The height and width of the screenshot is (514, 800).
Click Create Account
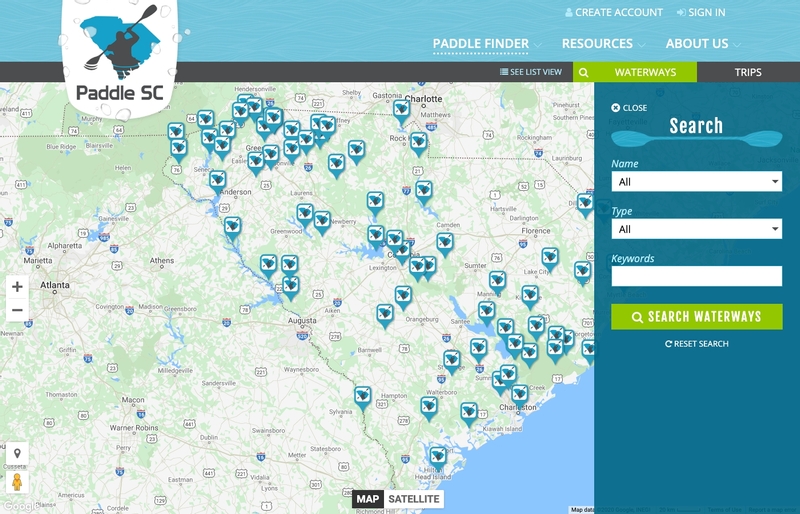click(614, 12)
